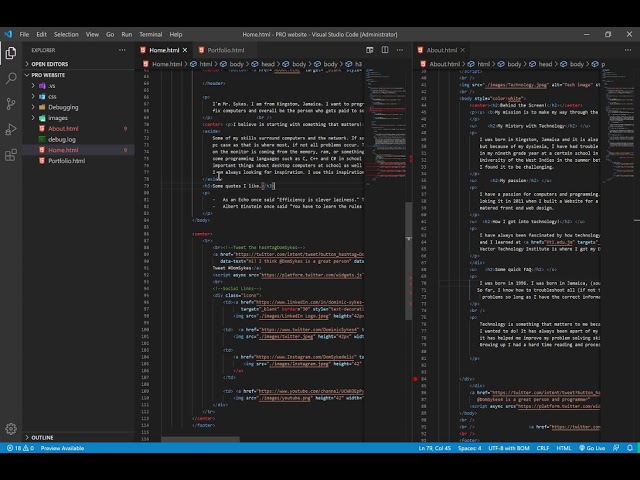
Task: Click the Go Live button
Action: [592, 448]
